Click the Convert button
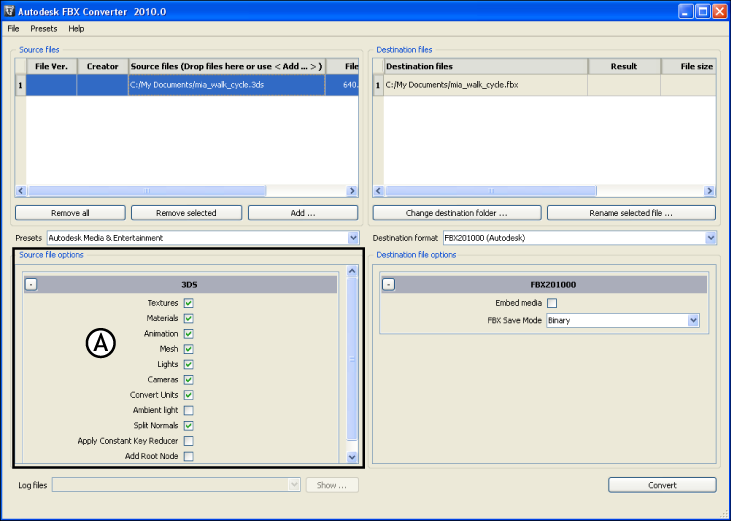731x521 pixels. 662,485
